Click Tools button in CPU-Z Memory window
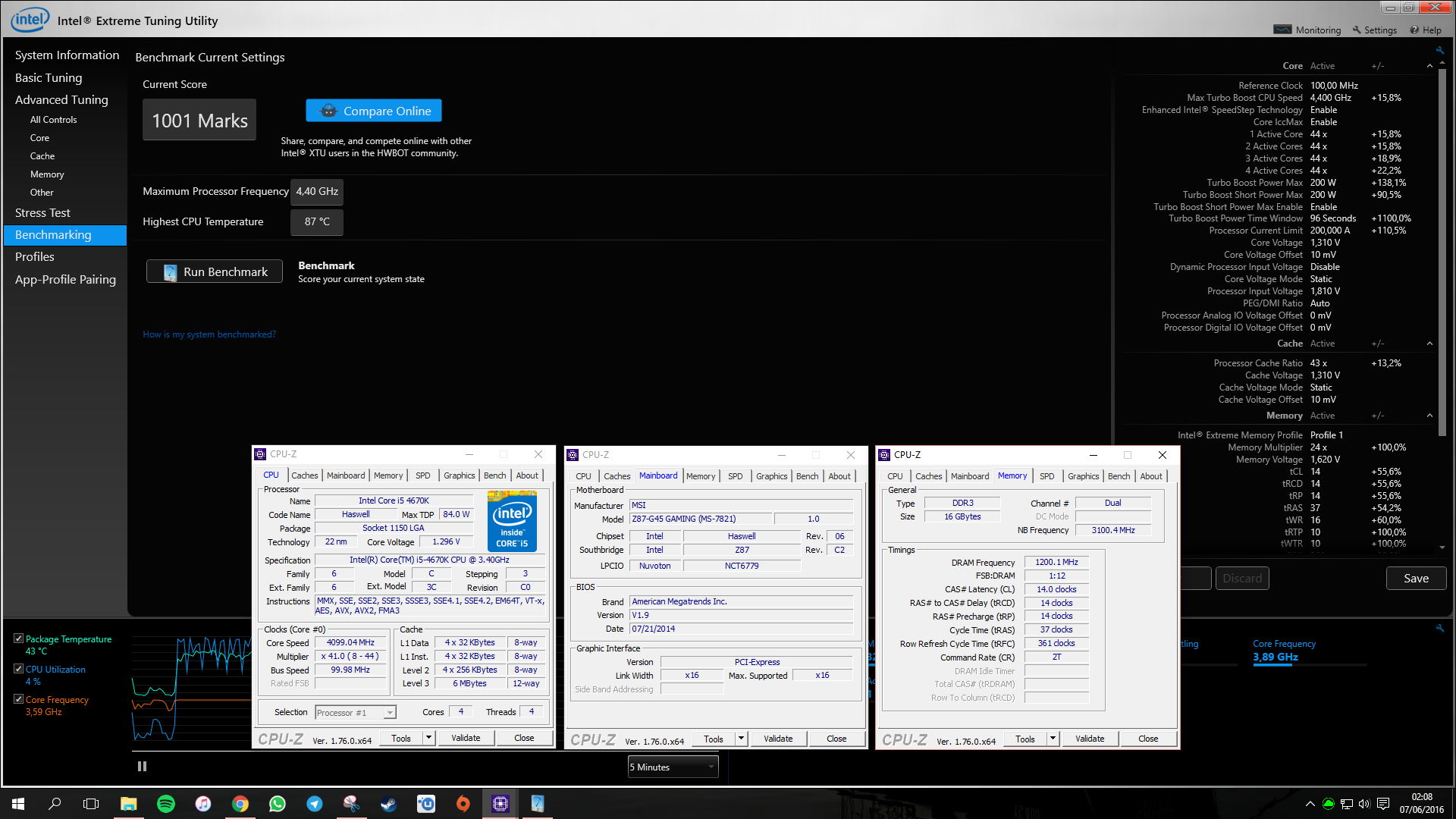This screenshot has width=1456, height=819. [1025, 739]
